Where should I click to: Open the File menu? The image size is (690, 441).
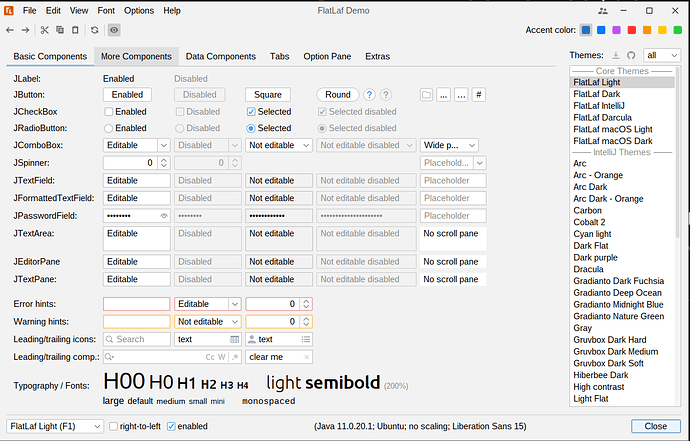29,11
